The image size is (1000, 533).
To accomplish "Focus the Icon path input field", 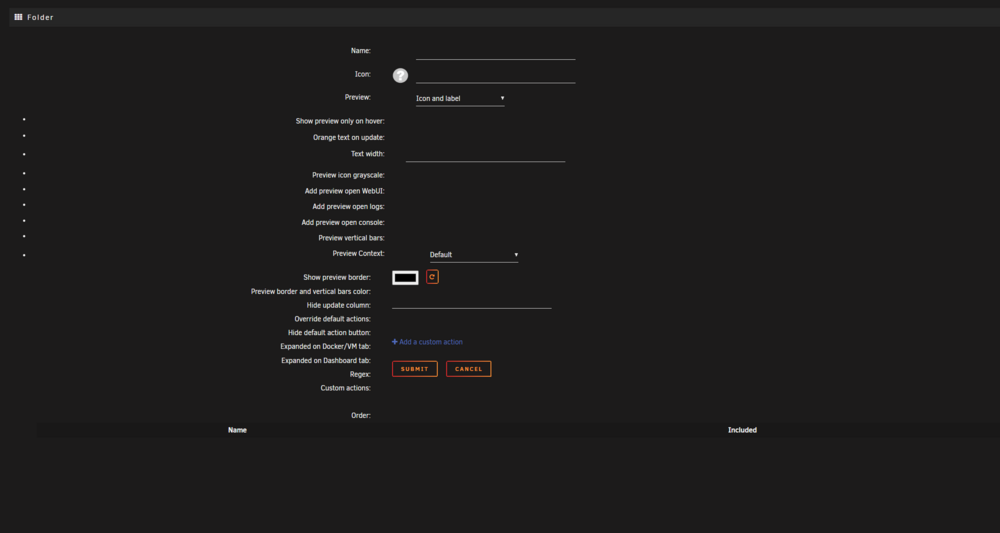I will (496, 75).
